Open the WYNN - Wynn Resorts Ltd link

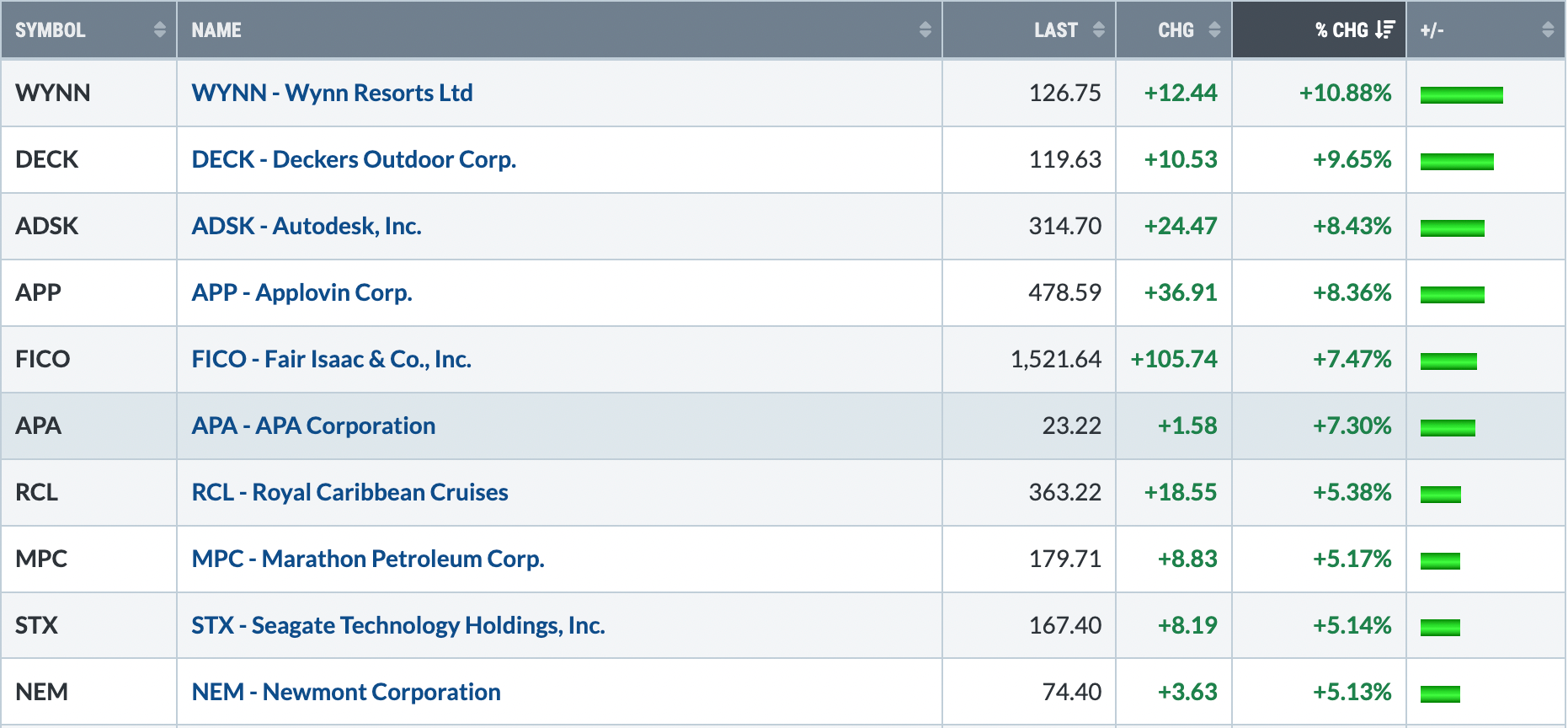332,93
